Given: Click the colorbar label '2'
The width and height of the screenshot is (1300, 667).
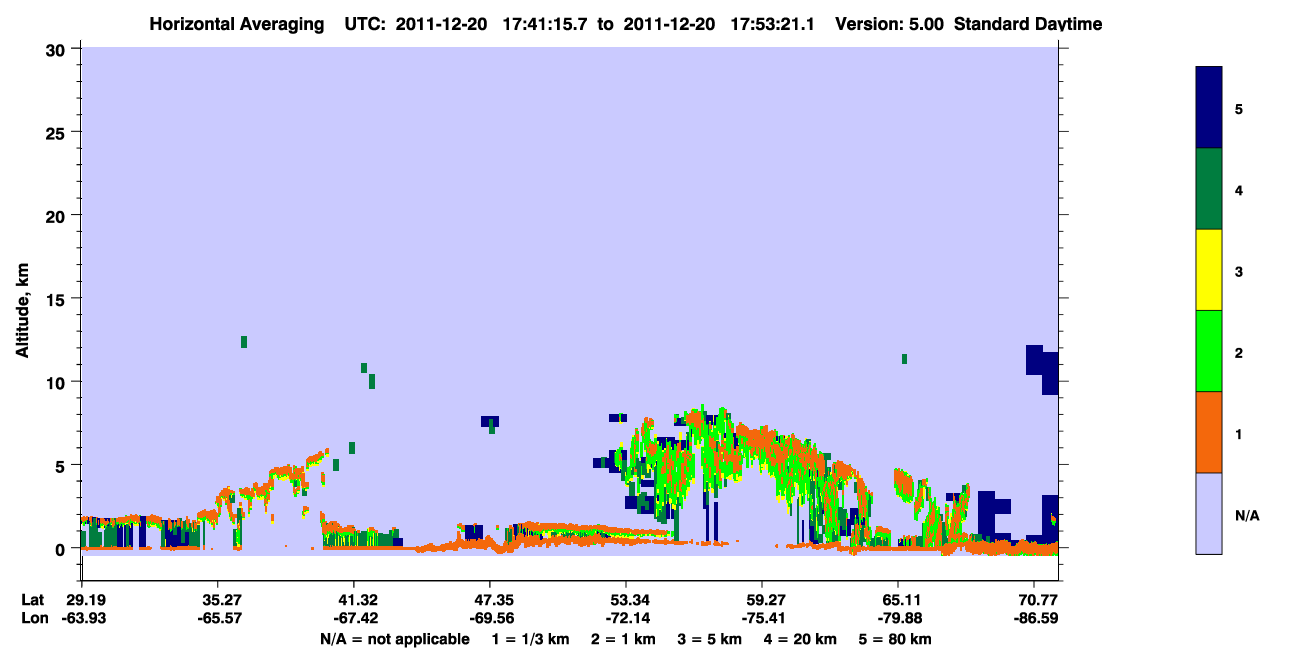Looking at the screenshot, I should 1239,353.
